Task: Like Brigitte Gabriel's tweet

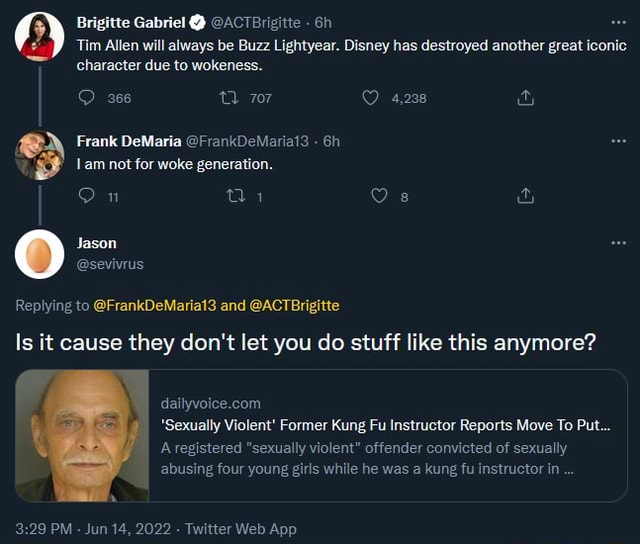Action: tap(371, 98)
